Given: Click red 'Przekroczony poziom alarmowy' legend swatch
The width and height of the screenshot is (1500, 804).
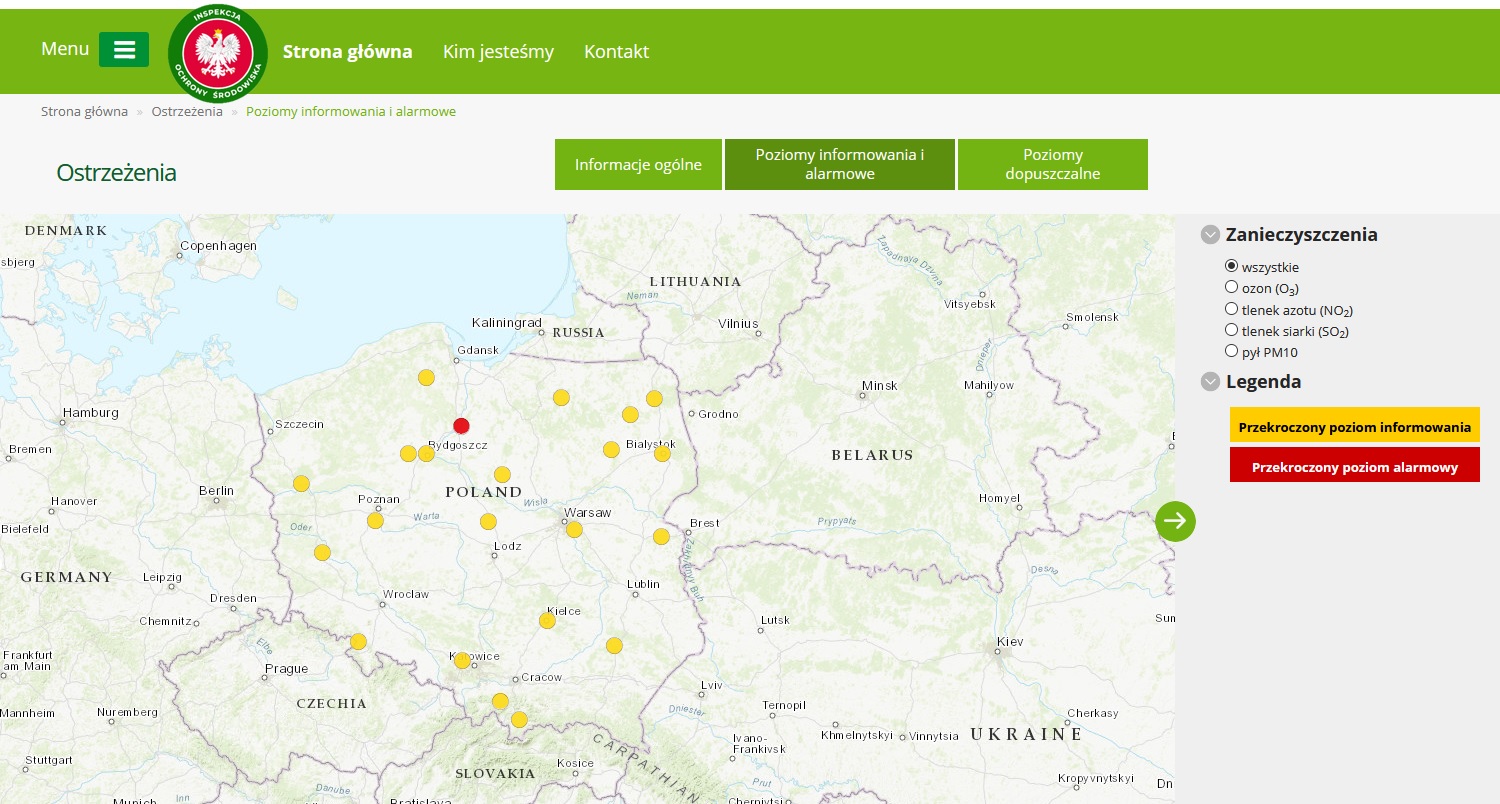Looking at the screenshot, I should [1355, 466].
